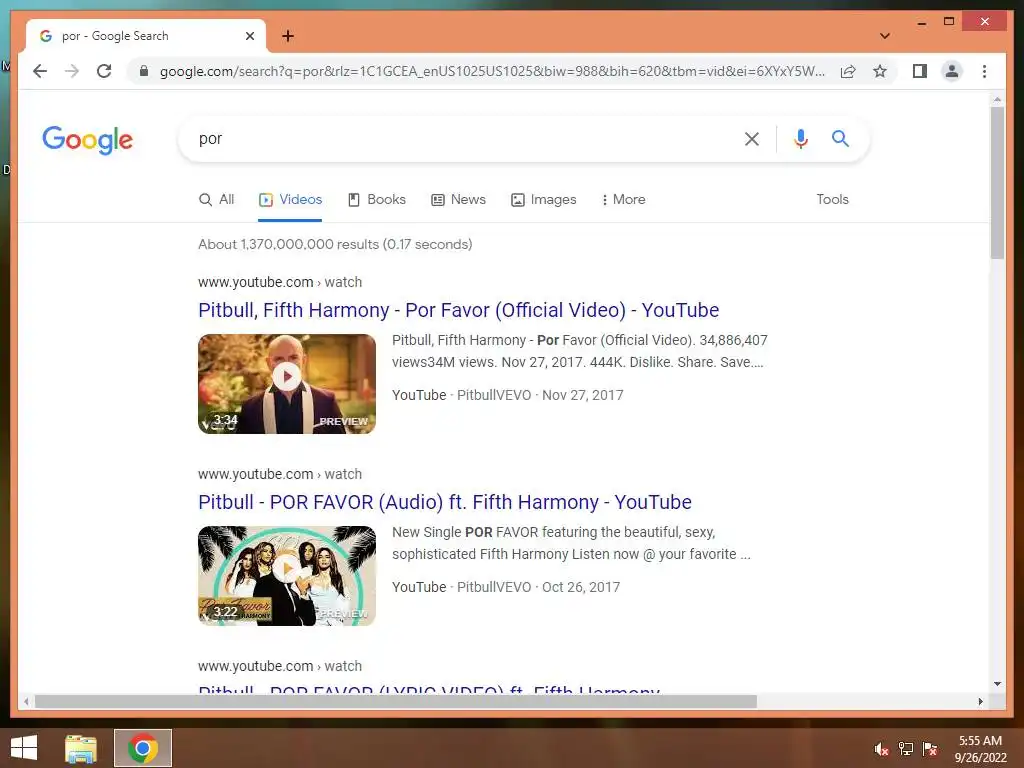
Task: Play the 3:22 Por Favor audio thumbnail
Action: tap(287, 575)
